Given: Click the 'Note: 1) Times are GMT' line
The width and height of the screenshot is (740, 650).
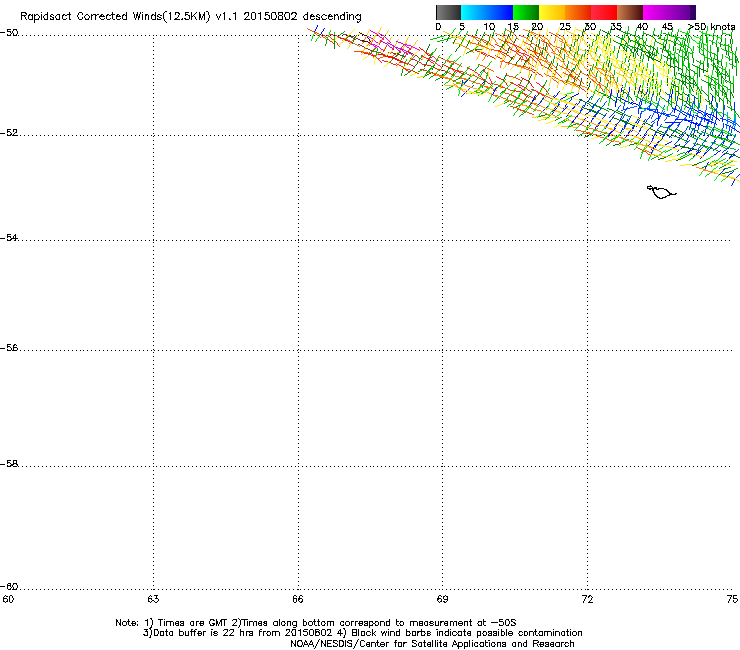Looking at the screenshot, I should [316, 623].
